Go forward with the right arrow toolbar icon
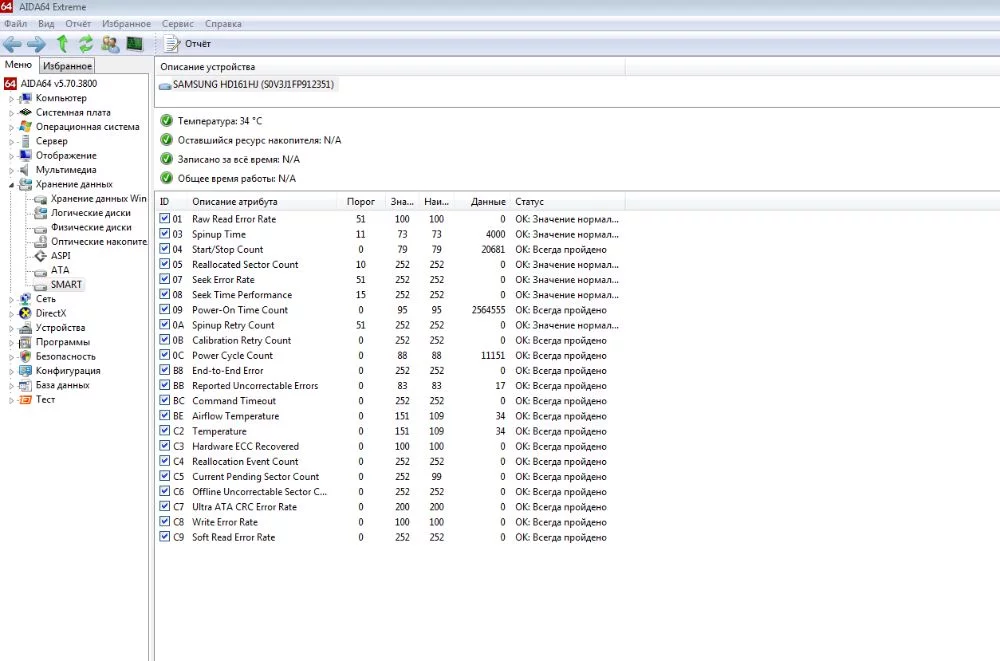 (36, 44)
